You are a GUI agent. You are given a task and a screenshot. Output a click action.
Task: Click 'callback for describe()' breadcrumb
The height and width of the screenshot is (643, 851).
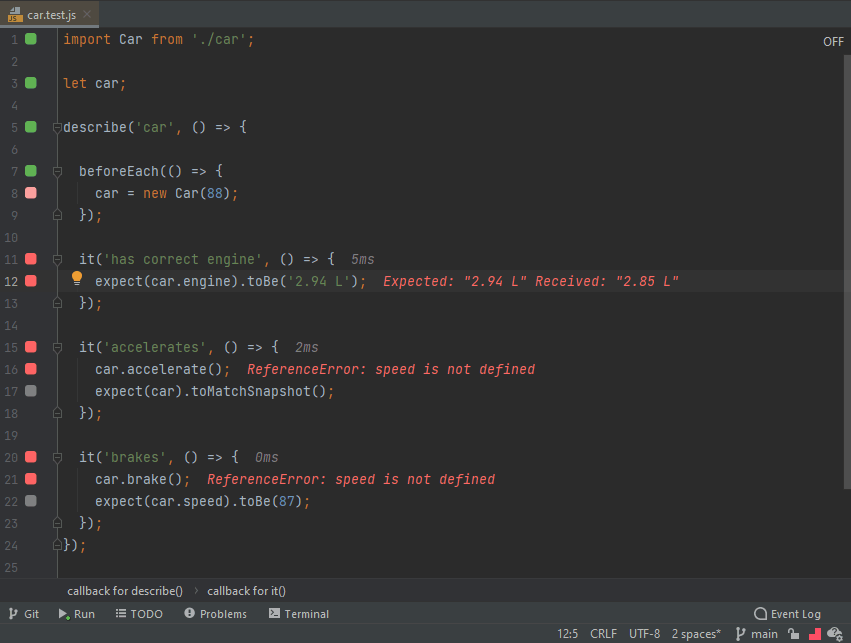[x=125, y=591]
